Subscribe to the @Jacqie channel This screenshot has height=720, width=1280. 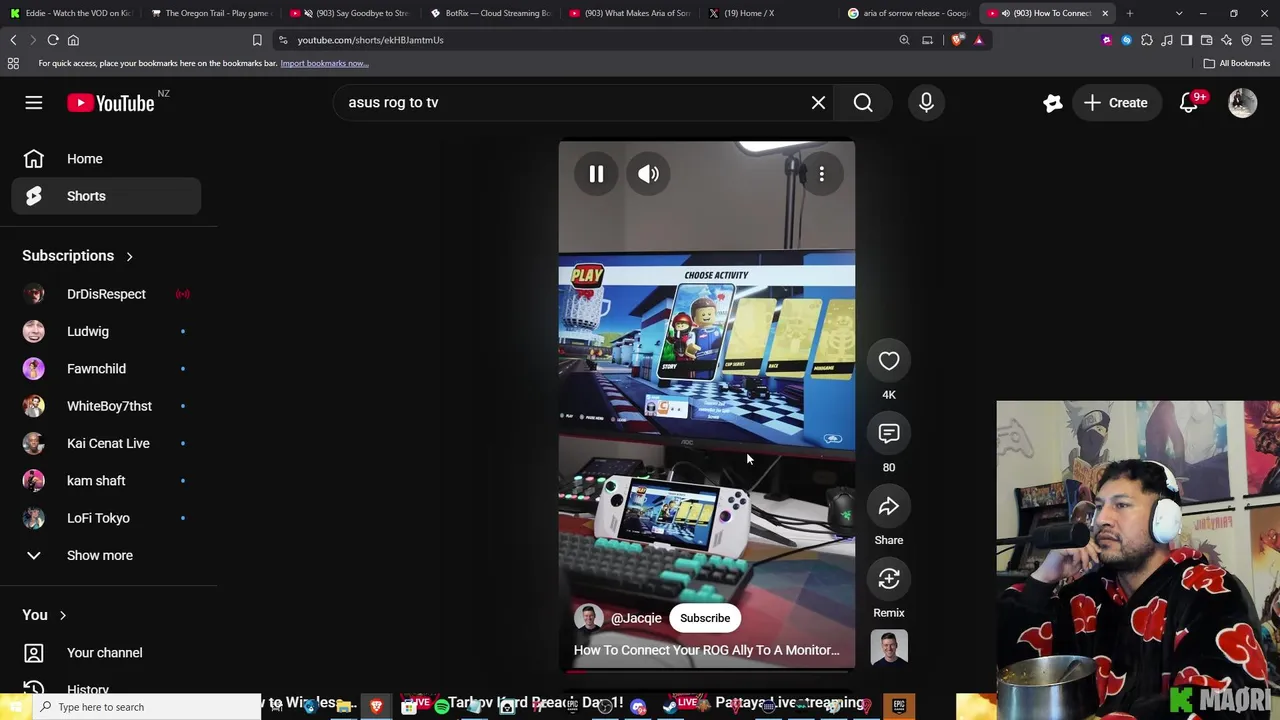(x=705, y=618)
